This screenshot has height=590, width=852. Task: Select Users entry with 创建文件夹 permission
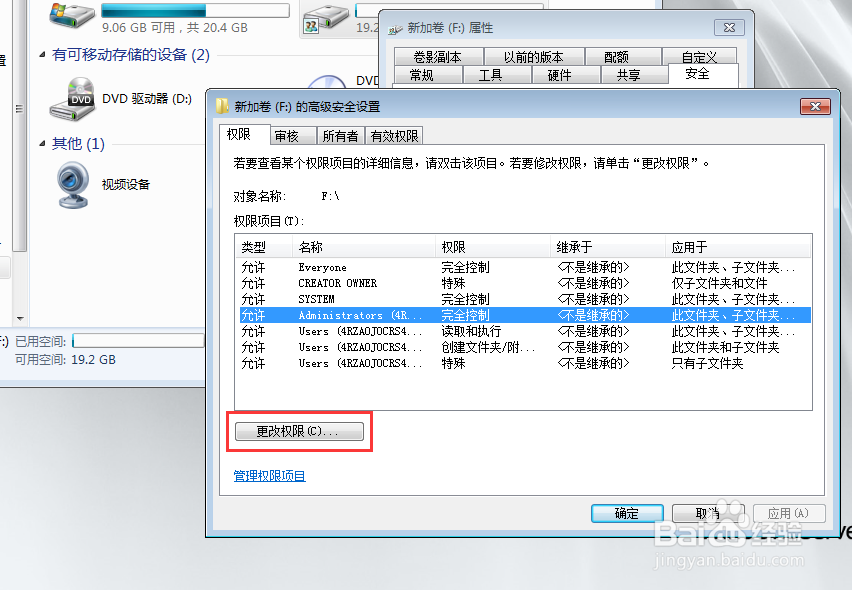[x=525, y=347]
